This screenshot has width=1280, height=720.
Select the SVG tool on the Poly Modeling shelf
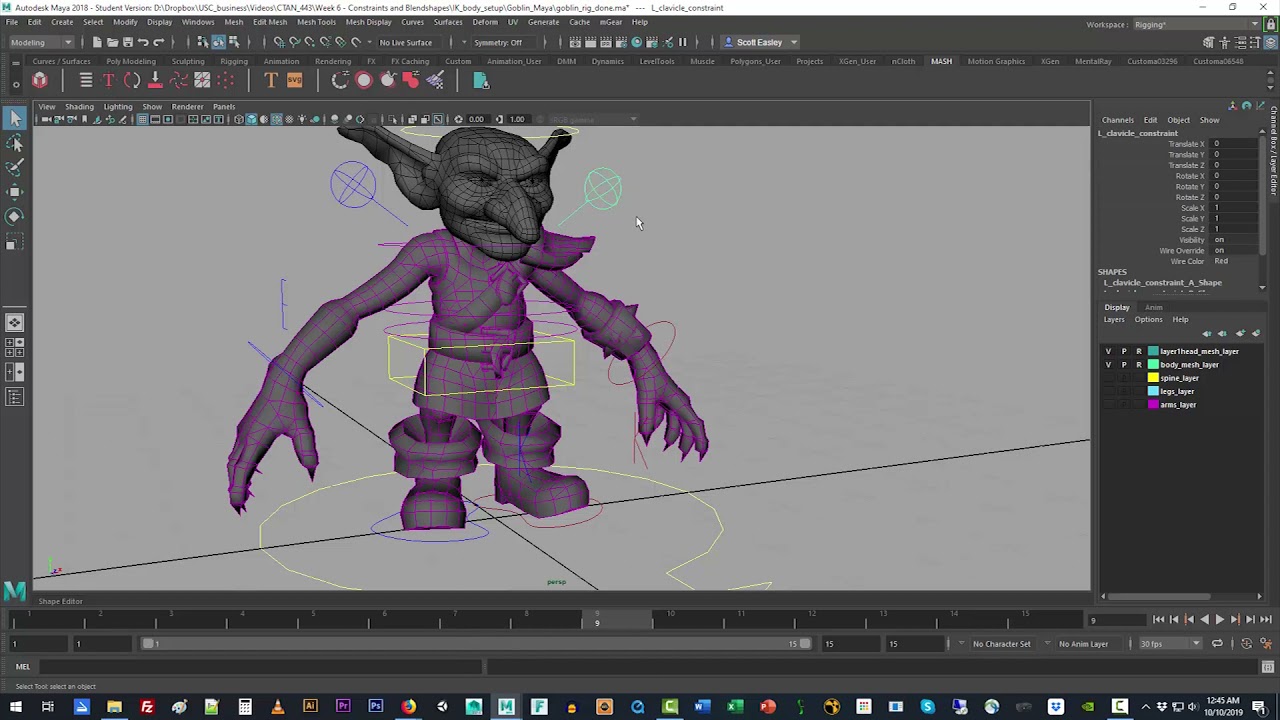click(295, 81)
